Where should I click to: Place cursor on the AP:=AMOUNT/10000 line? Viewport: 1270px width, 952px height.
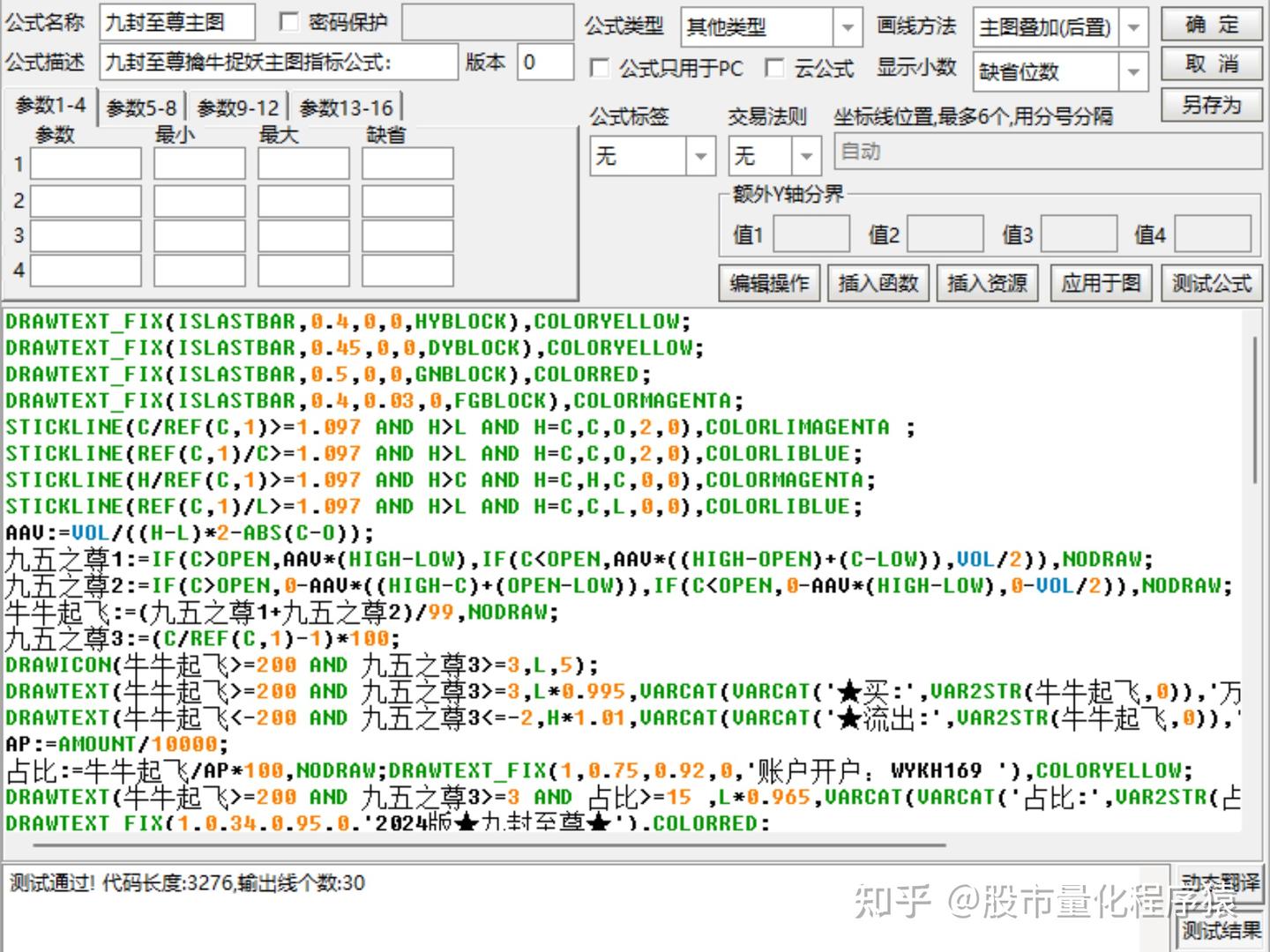point(116,744)
